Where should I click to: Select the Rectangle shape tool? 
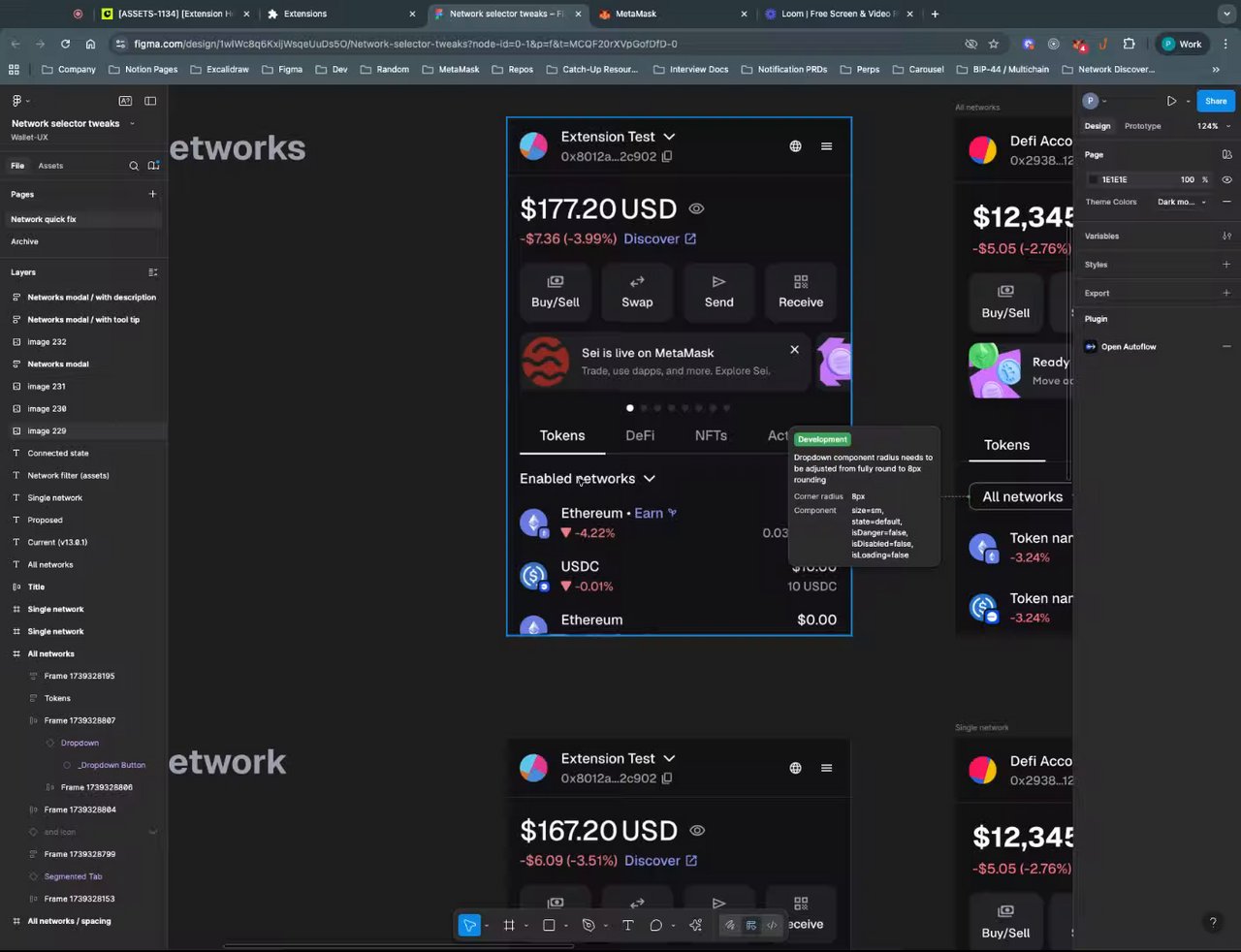pos(549,925)
